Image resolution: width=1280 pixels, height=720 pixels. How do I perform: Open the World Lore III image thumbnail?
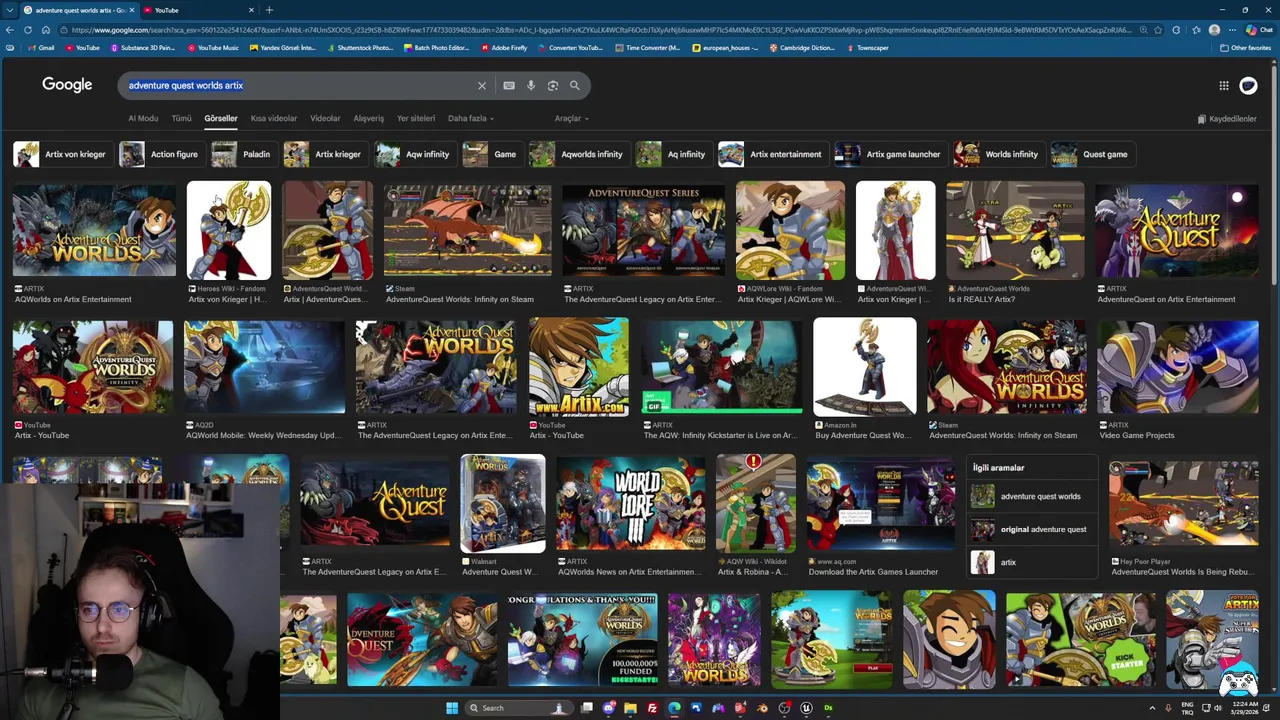pyautogui.click(x=630, y=505)
